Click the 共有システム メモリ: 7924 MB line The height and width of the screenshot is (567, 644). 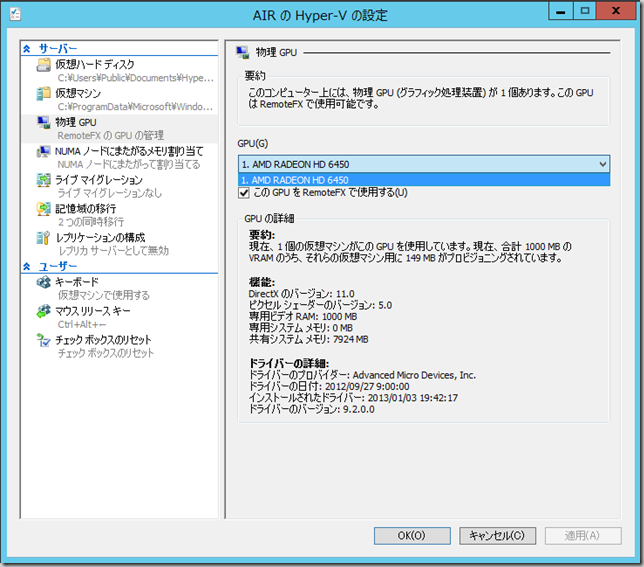pos(308,339)
